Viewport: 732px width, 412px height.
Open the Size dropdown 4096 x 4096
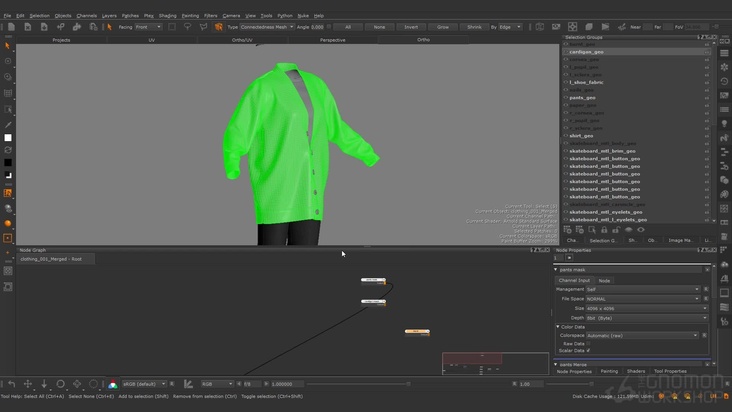(x=647, y=308)
